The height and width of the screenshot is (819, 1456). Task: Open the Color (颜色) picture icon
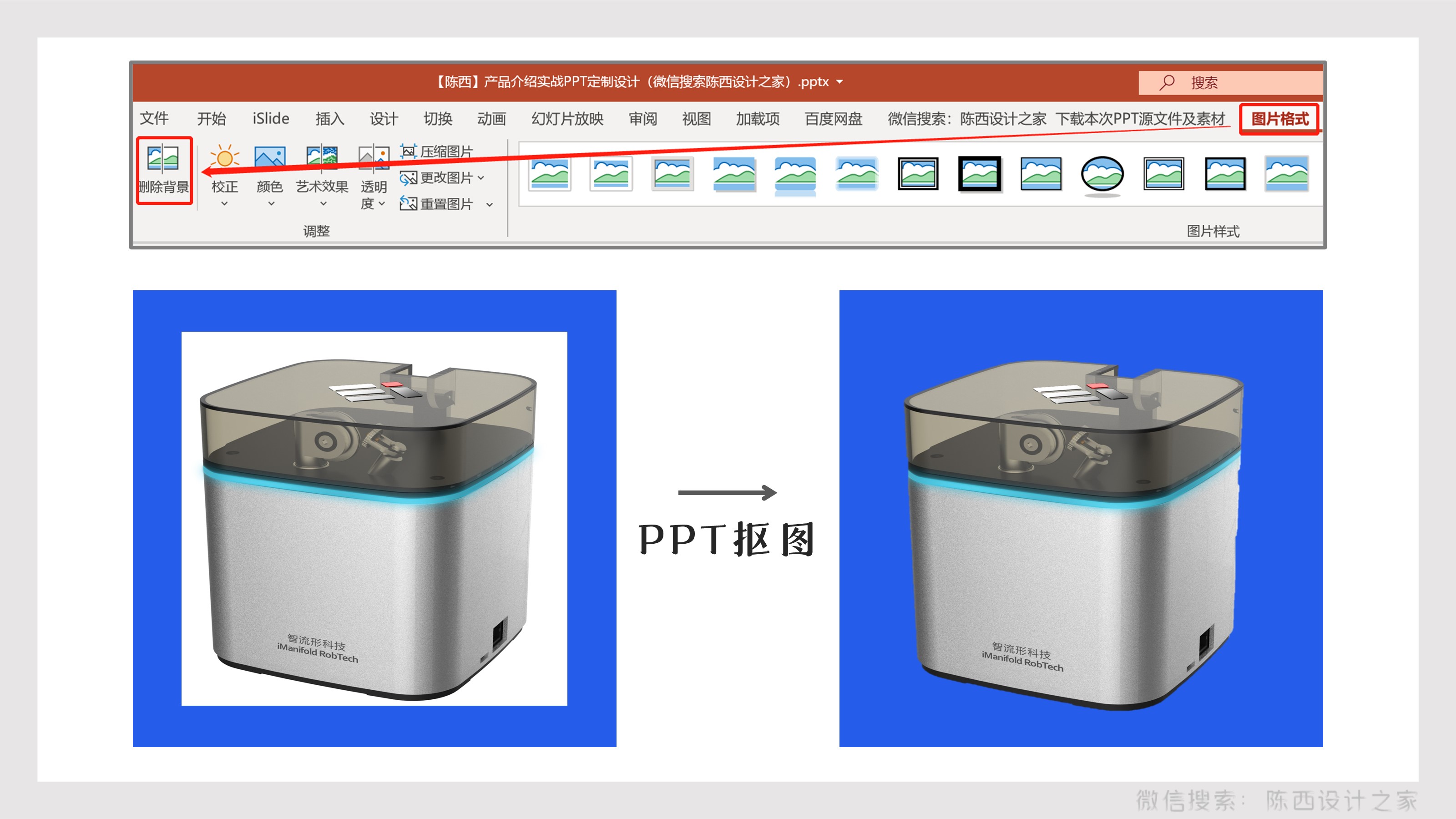270,159
